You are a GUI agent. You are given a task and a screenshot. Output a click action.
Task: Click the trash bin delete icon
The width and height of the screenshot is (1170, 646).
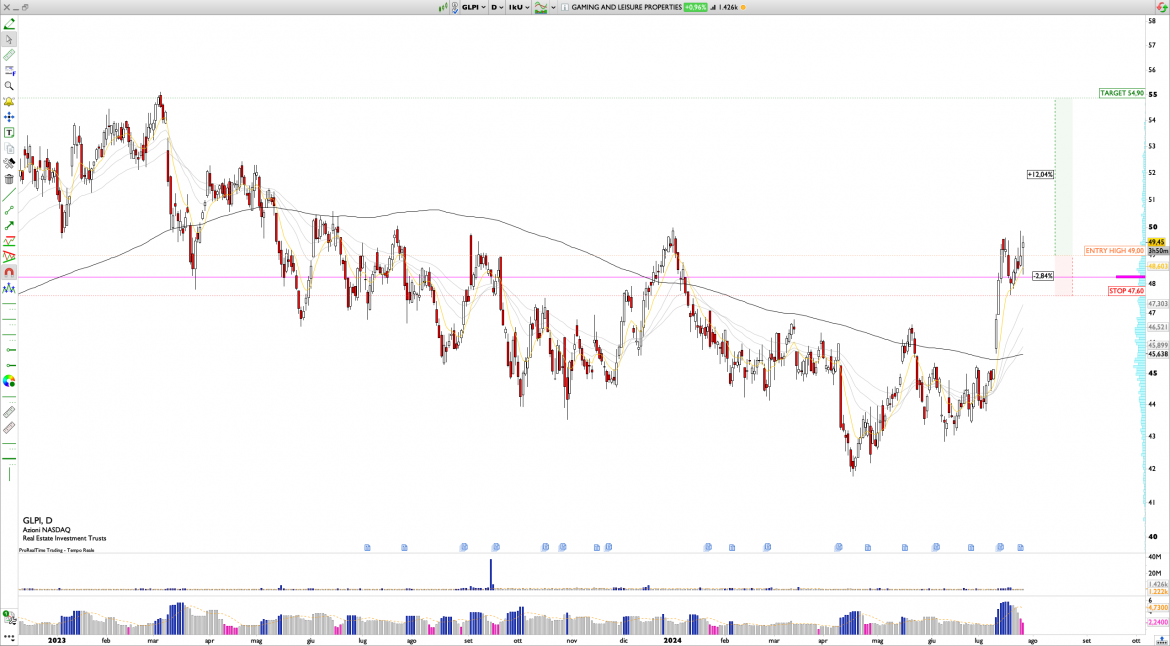tap(9, 179)
